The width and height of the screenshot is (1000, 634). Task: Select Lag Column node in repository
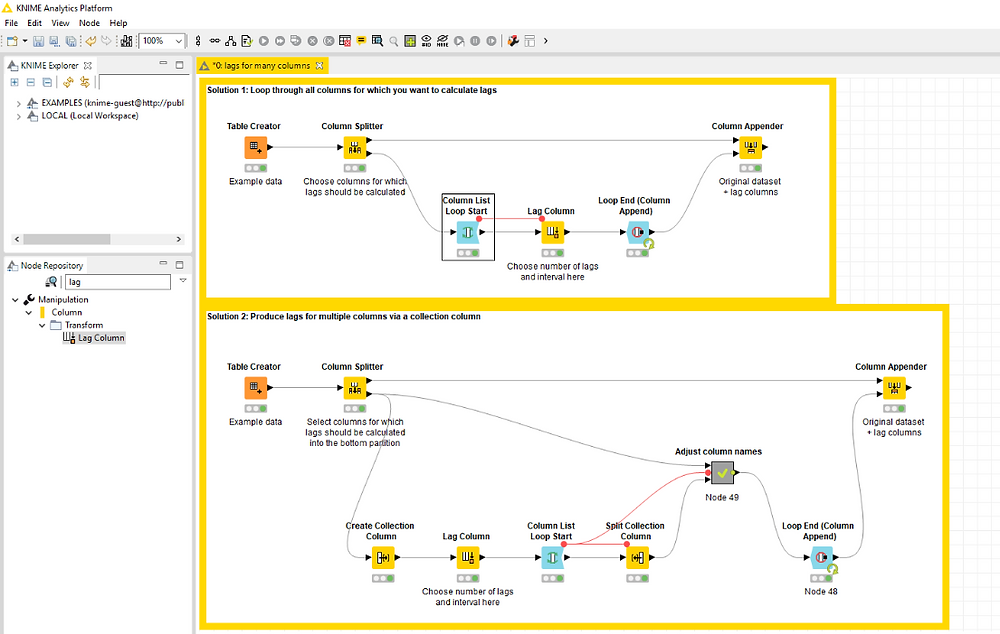pos(94,338)
